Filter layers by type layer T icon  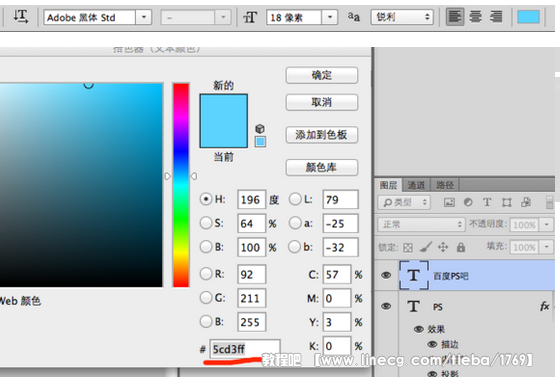point(487,202)
